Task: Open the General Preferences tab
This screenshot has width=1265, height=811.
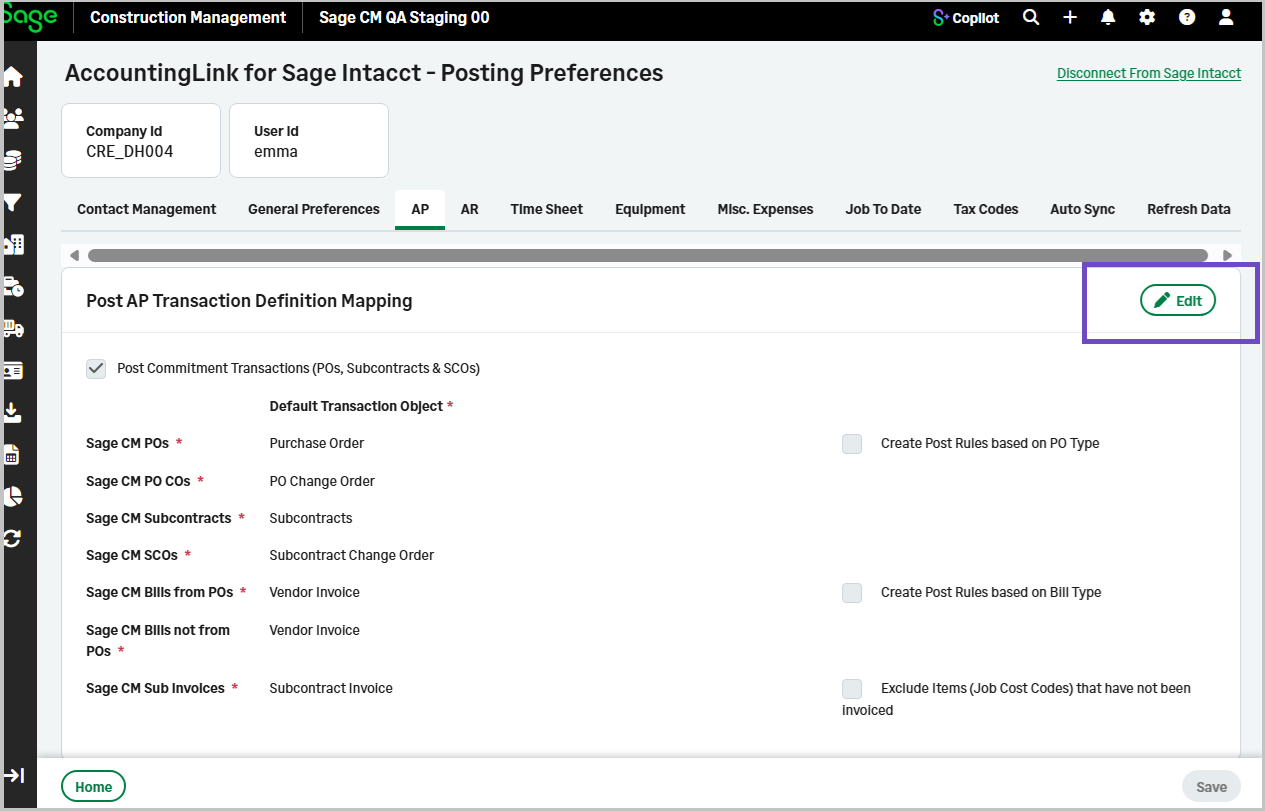Action: [314, 209]
